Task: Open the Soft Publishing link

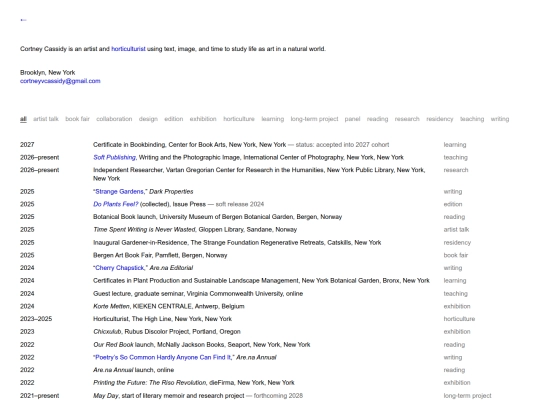Action: [x=115, y=157]
